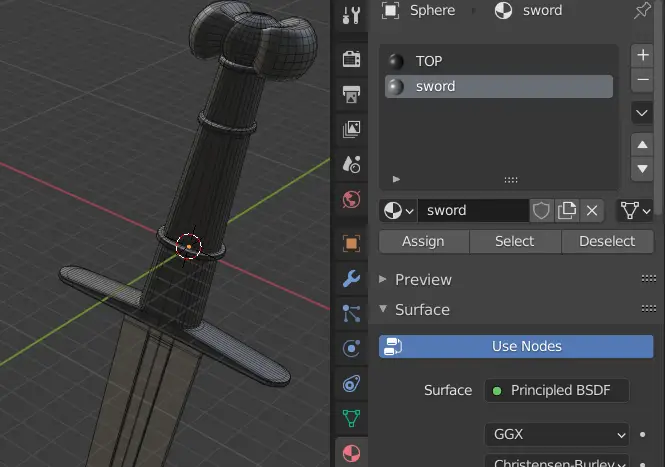Open the Modifier properties wrench tab
This screenshot has height=467, width=665.
[x=351, y=279]
